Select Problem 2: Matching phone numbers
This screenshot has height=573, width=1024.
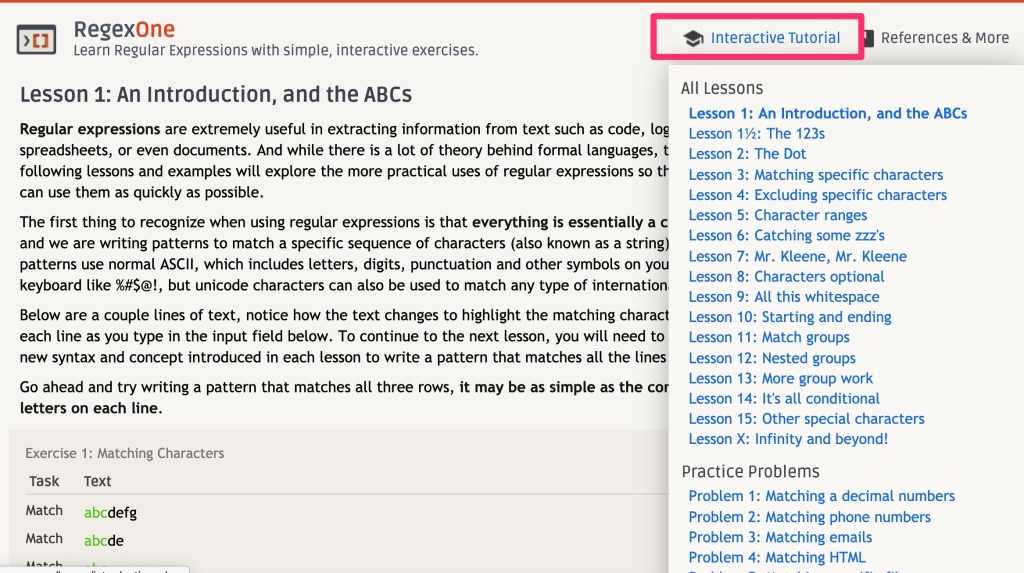click(809, 517)
